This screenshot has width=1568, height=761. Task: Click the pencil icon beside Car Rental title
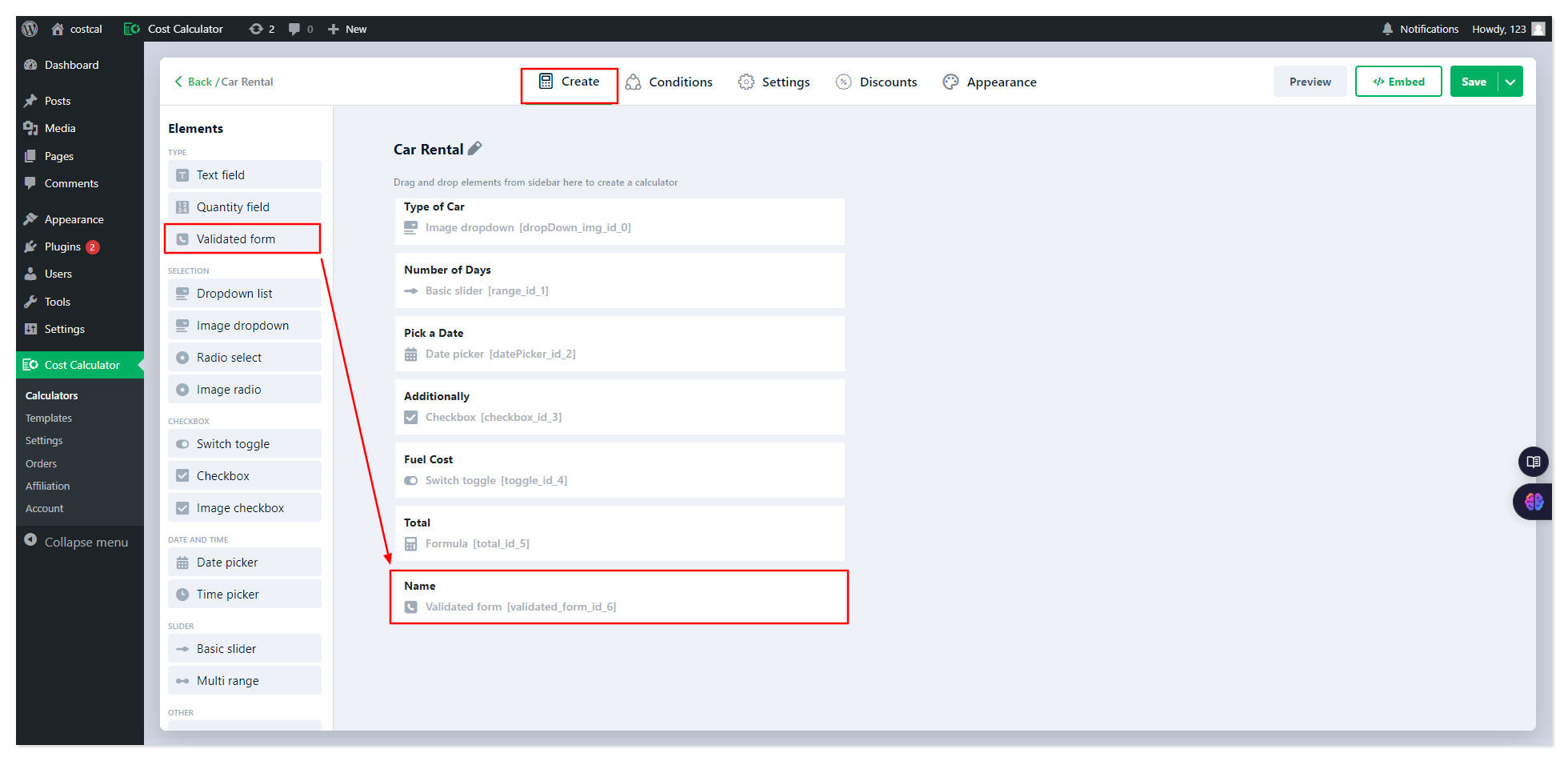pyautogui.click(x=474, y=149)
